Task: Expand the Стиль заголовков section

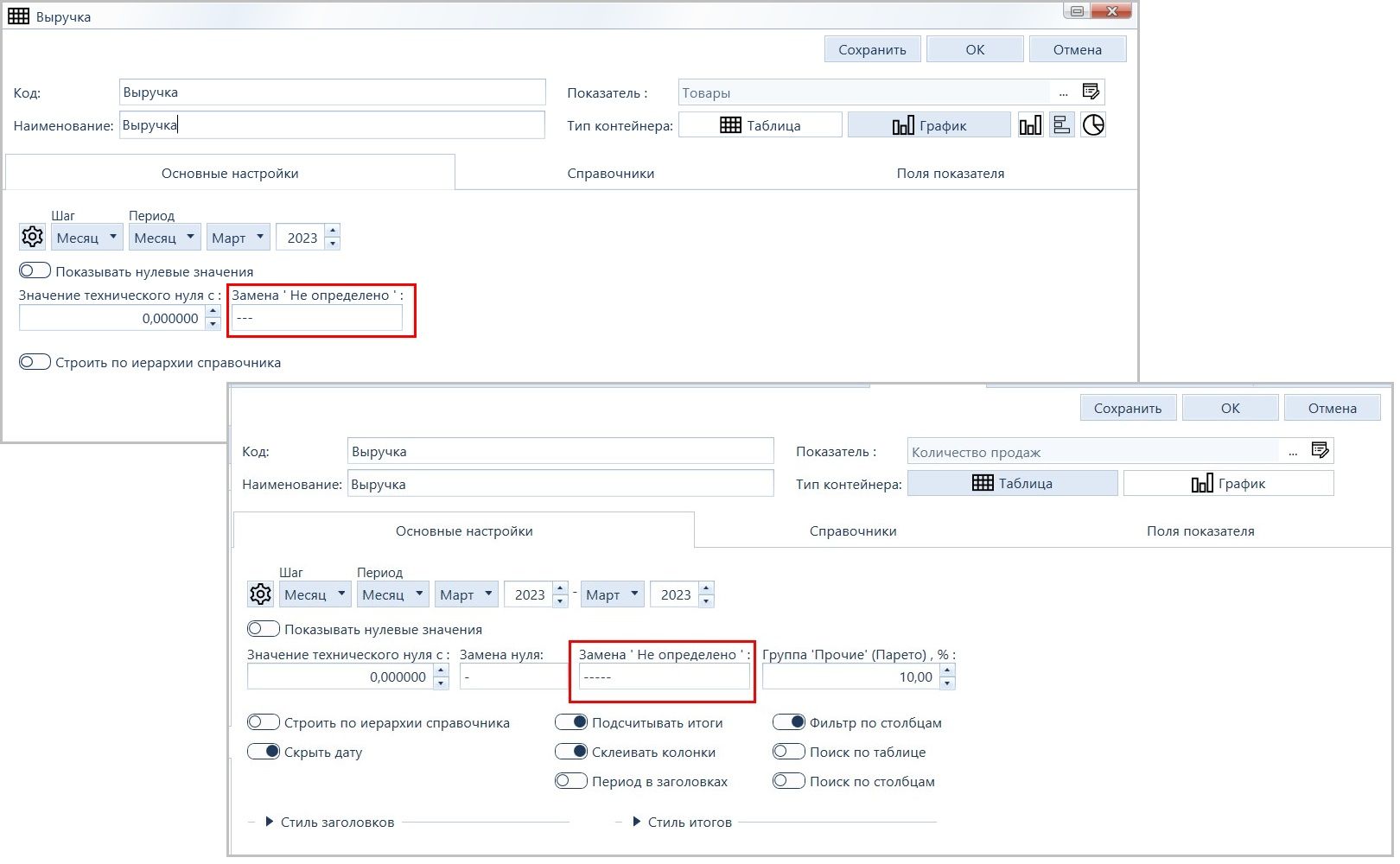Action: click(x=269, y=822)
